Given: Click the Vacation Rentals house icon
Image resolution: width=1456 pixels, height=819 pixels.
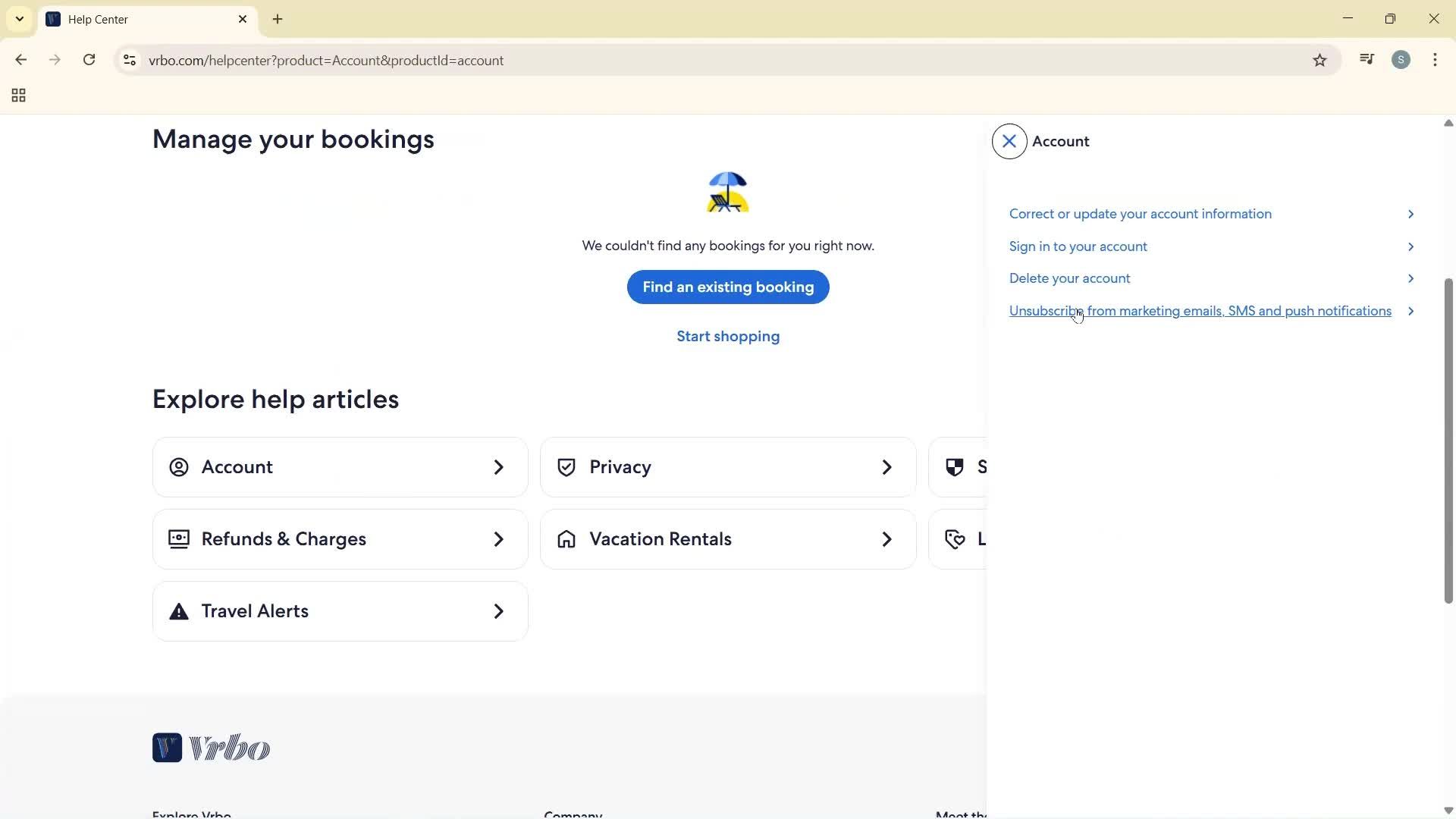Looking at the screenshot, I should coord(567,539).
